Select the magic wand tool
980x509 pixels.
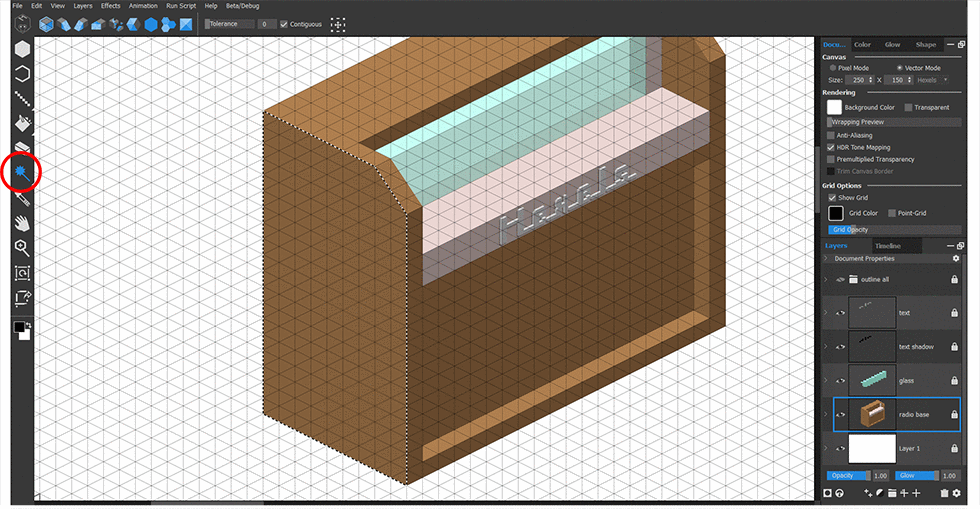pyautogui.click(x=21, y=173)
